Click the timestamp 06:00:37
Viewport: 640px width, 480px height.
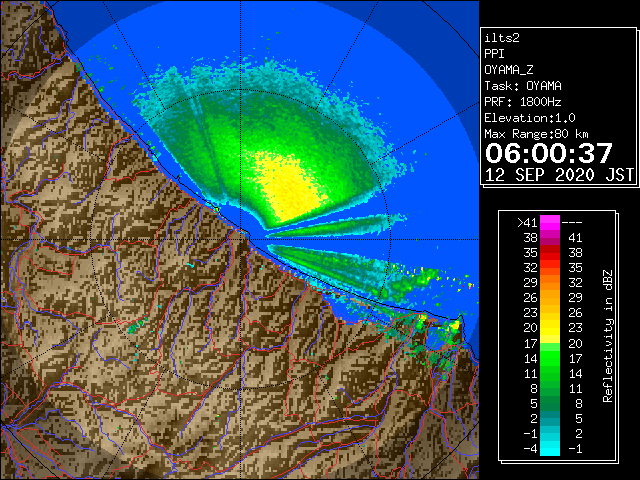pyautogui.click(x=549, y=153)
